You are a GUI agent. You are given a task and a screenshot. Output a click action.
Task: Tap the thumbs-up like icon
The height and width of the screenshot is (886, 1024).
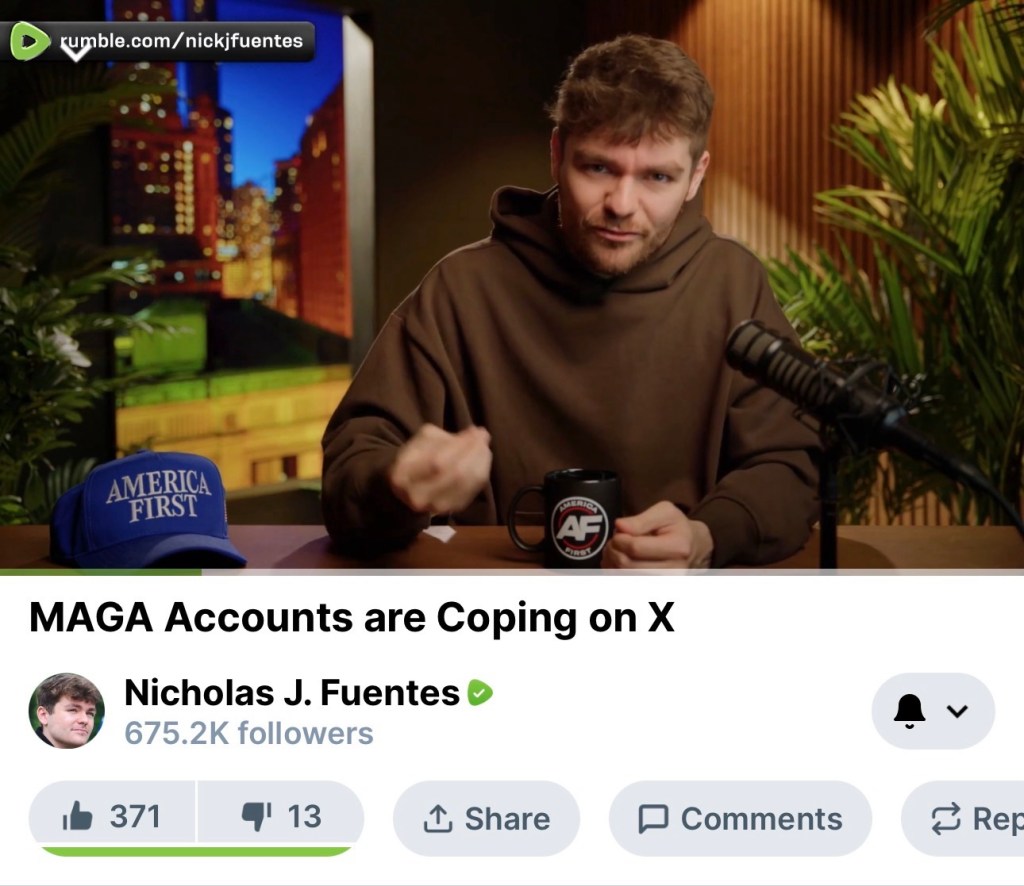(77, 816)
